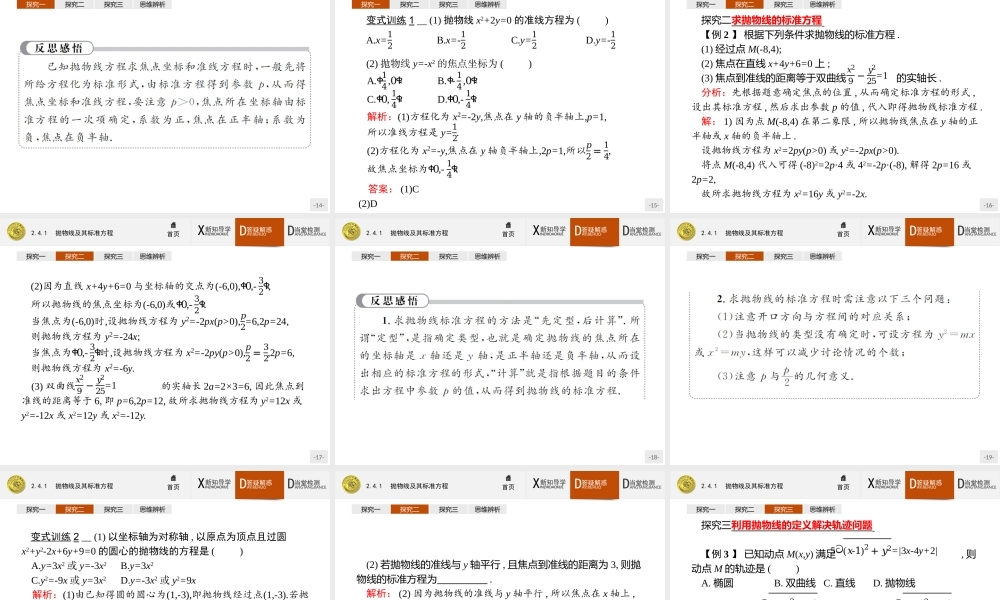This screenshot has width=1000, height=600.
Task: Click 思维辨析 on the 变式训练 2 slide
Action: tap(152, 509)
